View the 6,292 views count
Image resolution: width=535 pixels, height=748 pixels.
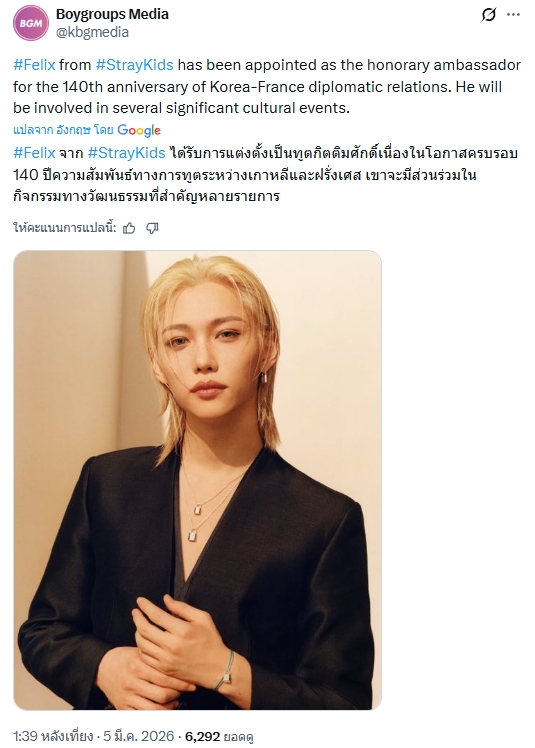point(219,737)
